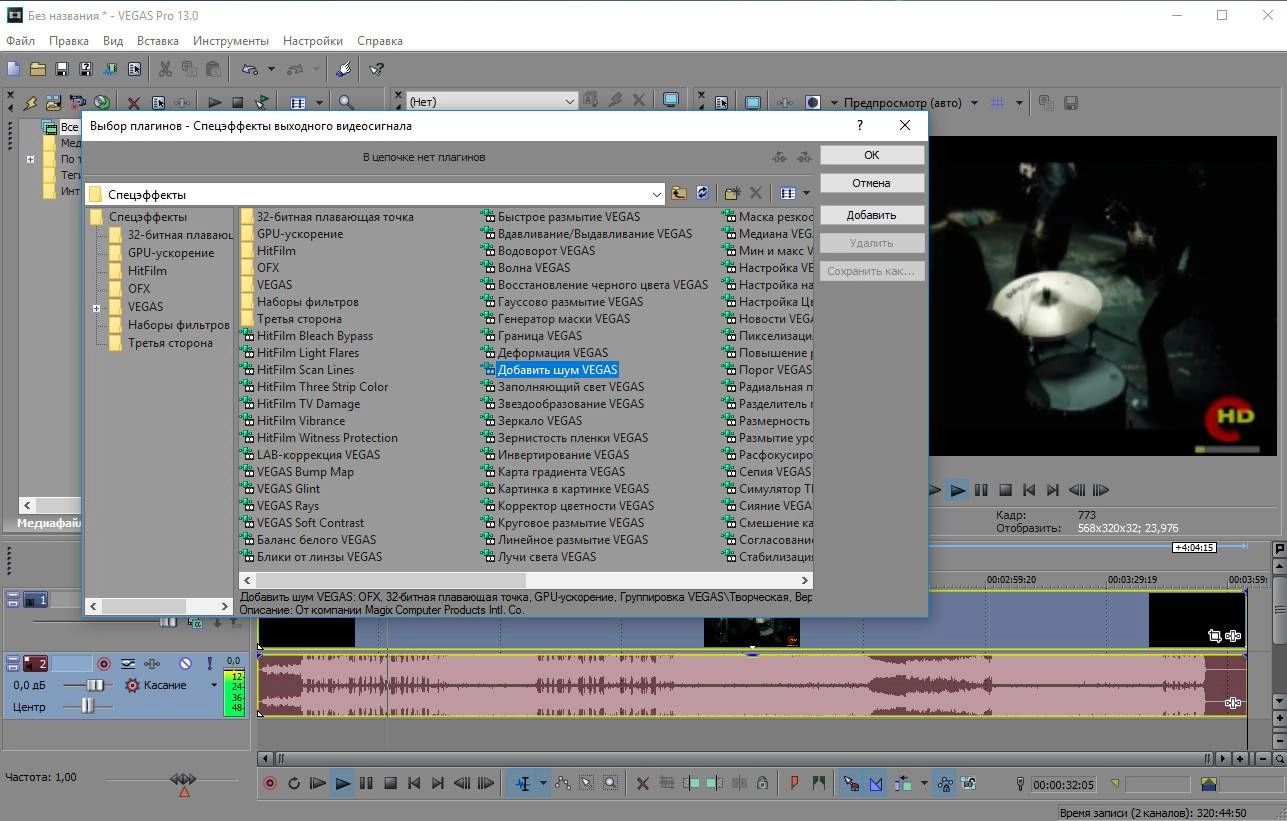The image size is (1287, 821).
Task: Expand the VEGAS node in the folder tree
Action: (97, 308)
